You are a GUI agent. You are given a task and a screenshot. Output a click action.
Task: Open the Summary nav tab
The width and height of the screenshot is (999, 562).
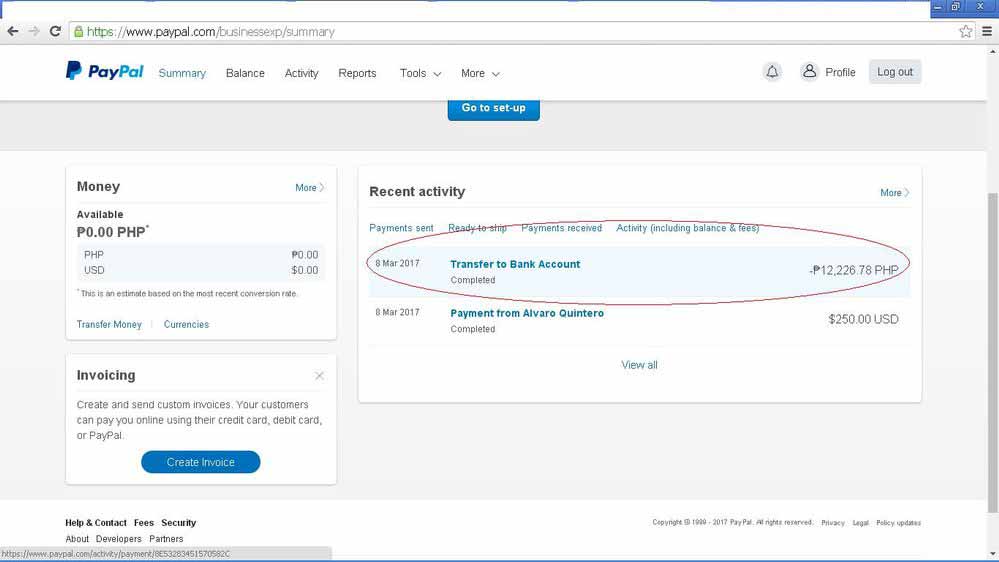[x=182, y=73]
